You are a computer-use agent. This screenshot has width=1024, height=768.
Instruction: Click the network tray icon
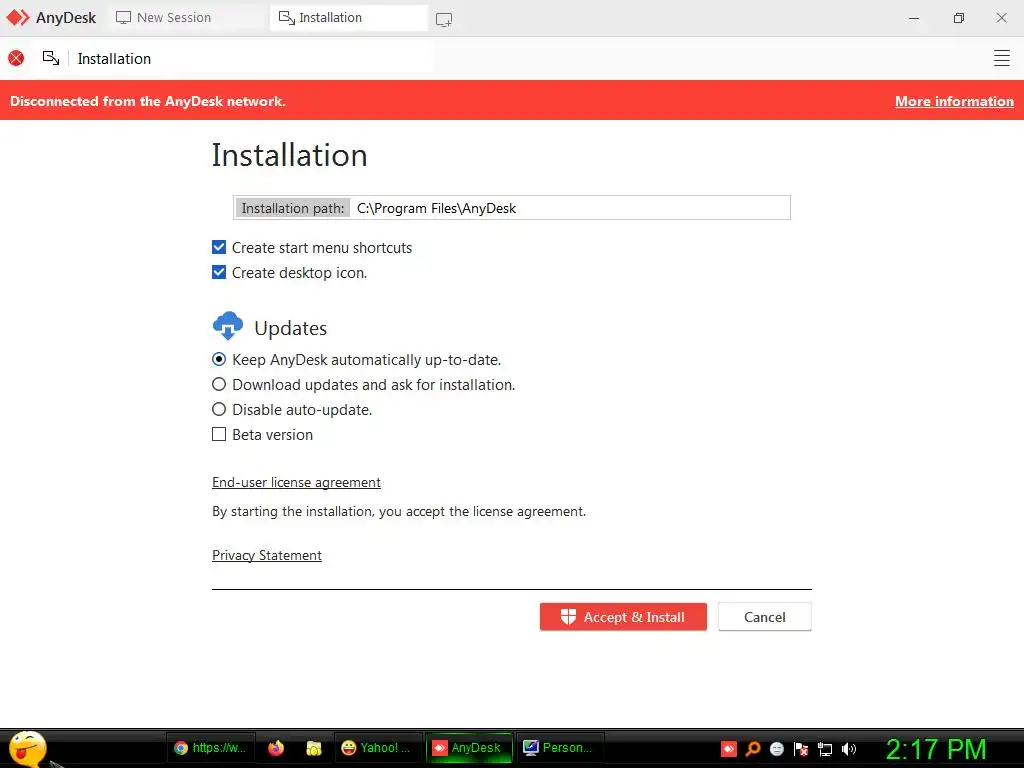click(825, 749)
